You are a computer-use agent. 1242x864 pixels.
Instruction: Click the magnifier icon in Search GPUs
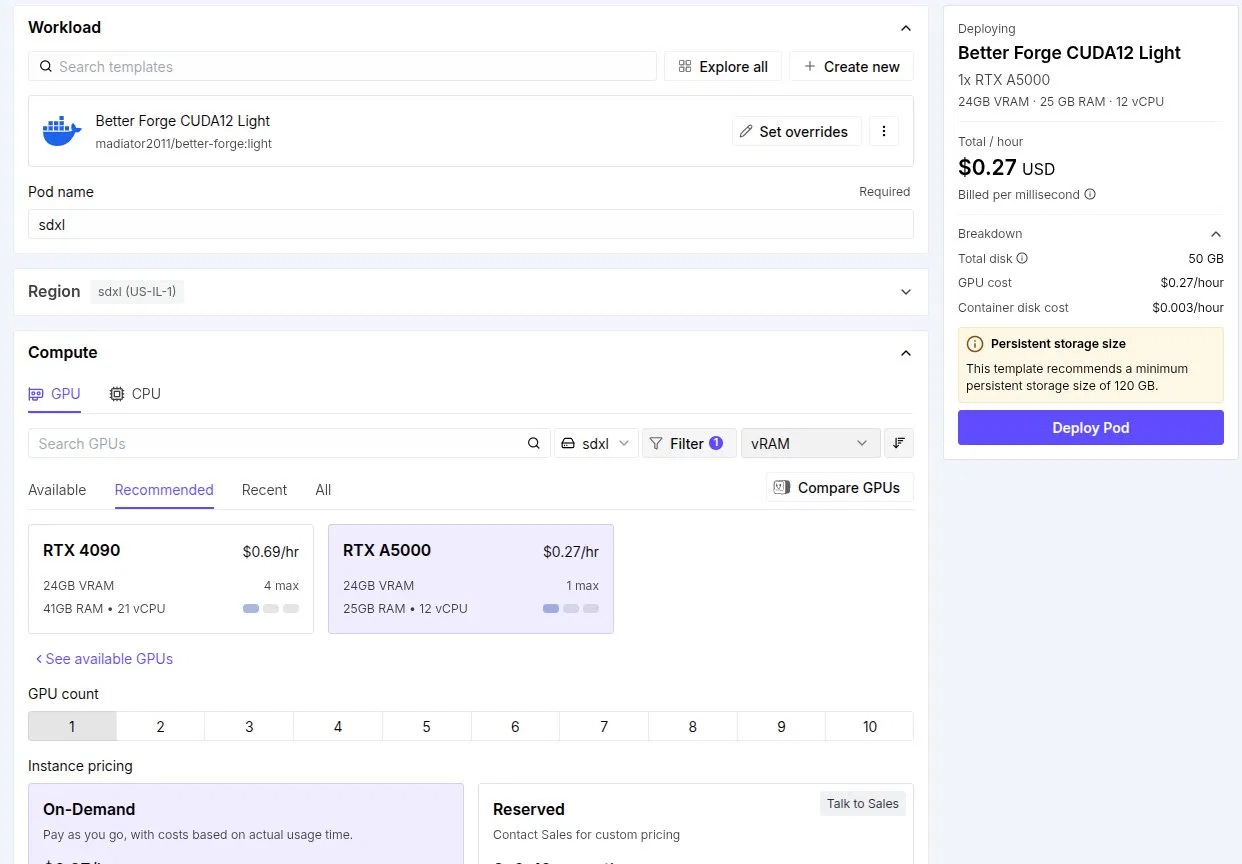click(x=534, y=443)
